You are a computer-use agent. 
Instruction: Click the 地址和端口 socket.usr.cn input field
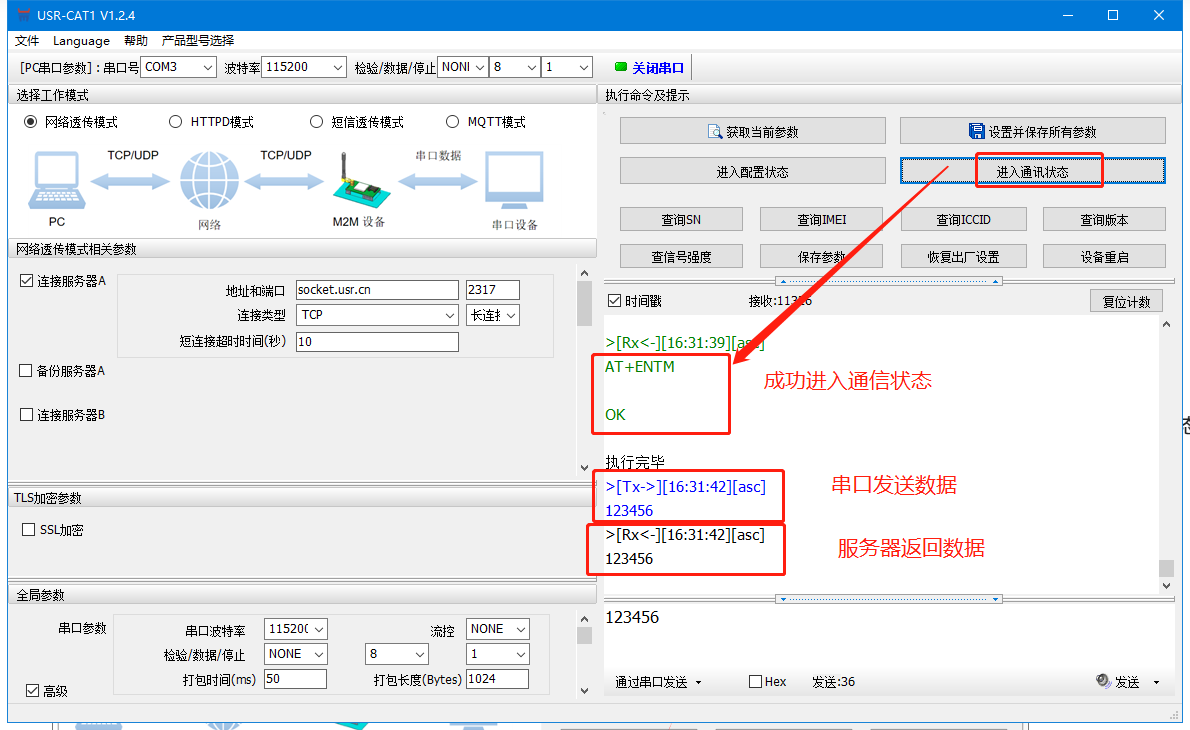click(377, 290)
